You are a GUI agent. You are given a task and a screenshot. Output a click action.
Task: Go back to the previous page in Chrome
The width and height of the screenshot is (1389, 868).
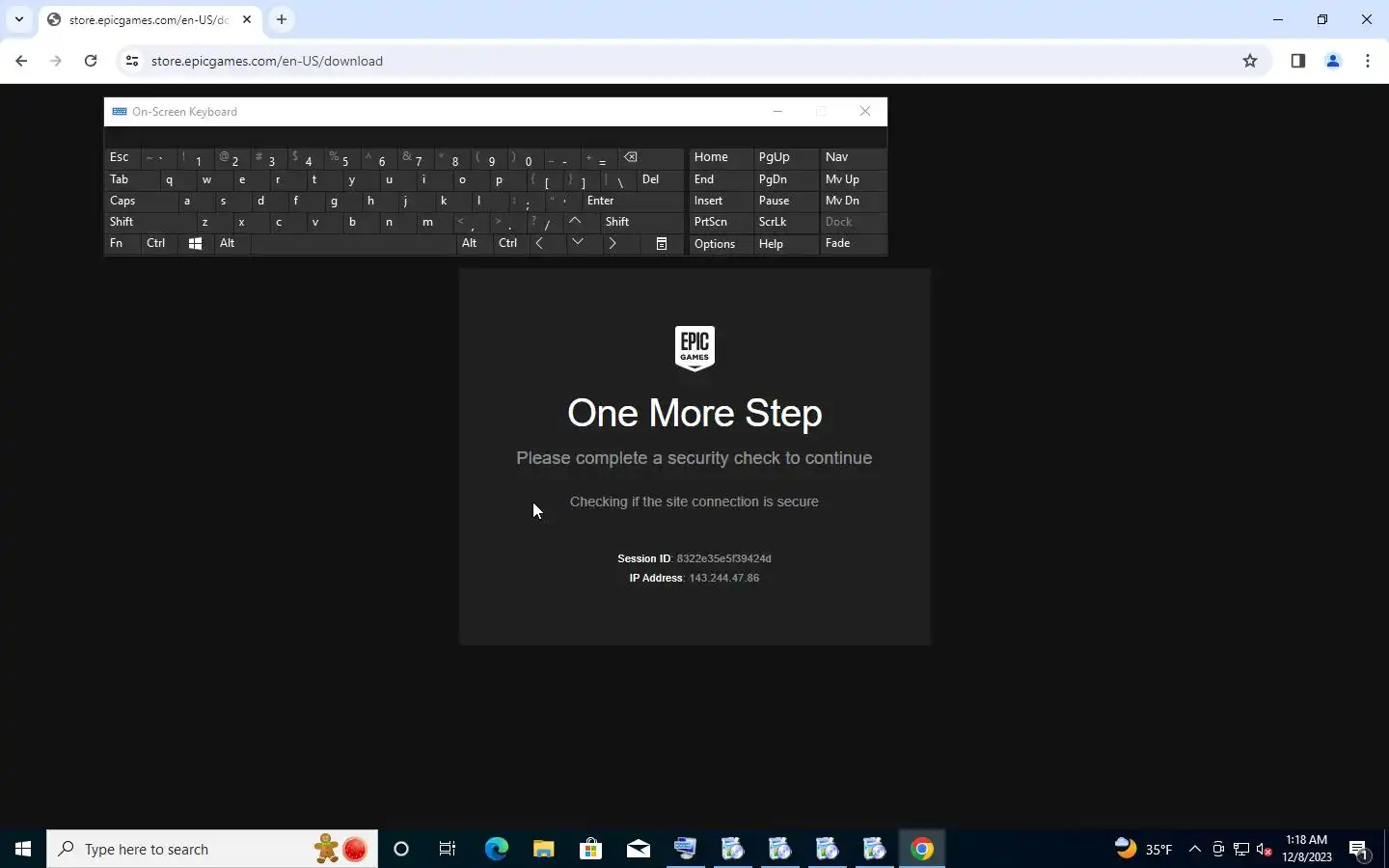point(21,61)
